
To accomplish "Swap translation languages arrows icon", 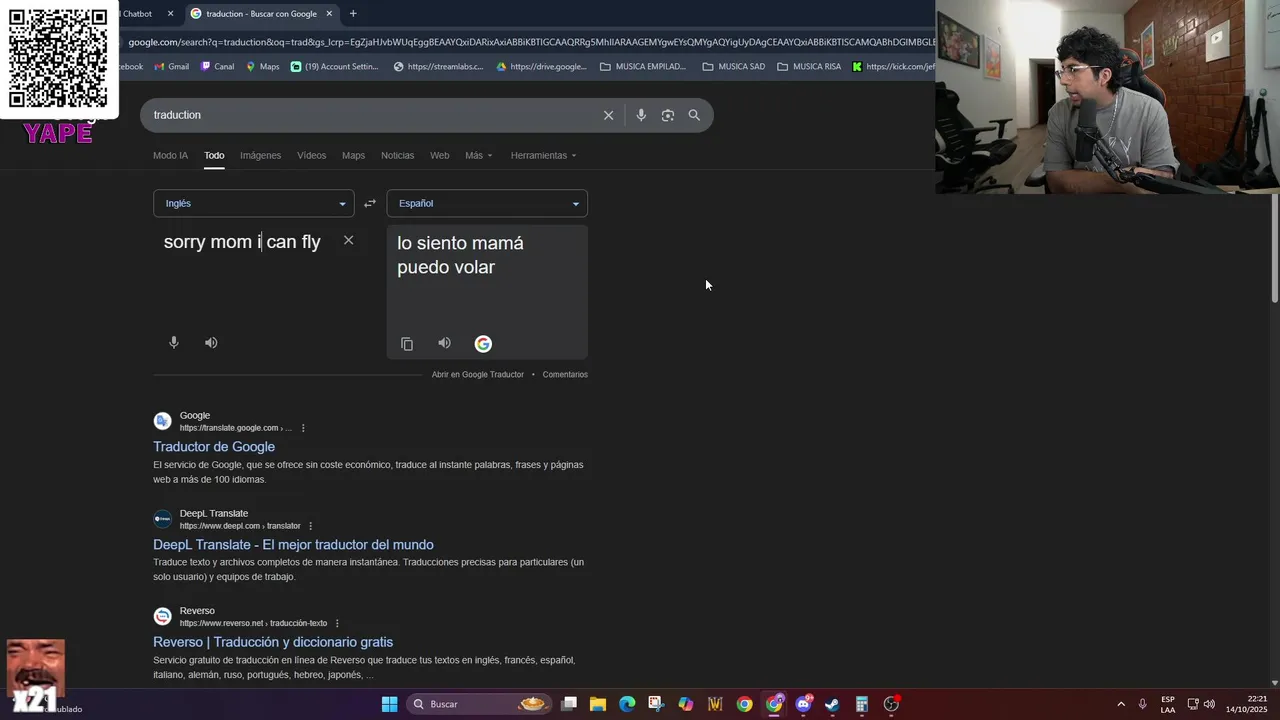I will [370, 203].
